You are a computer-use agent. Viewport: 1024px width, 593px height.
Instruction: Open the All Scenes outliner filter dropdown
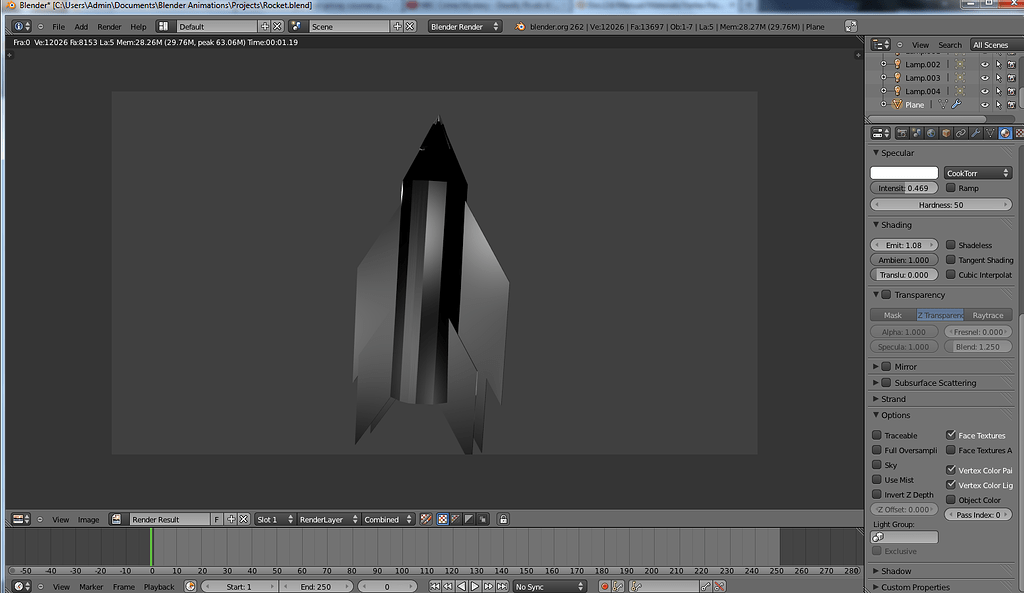coord(995,45)
